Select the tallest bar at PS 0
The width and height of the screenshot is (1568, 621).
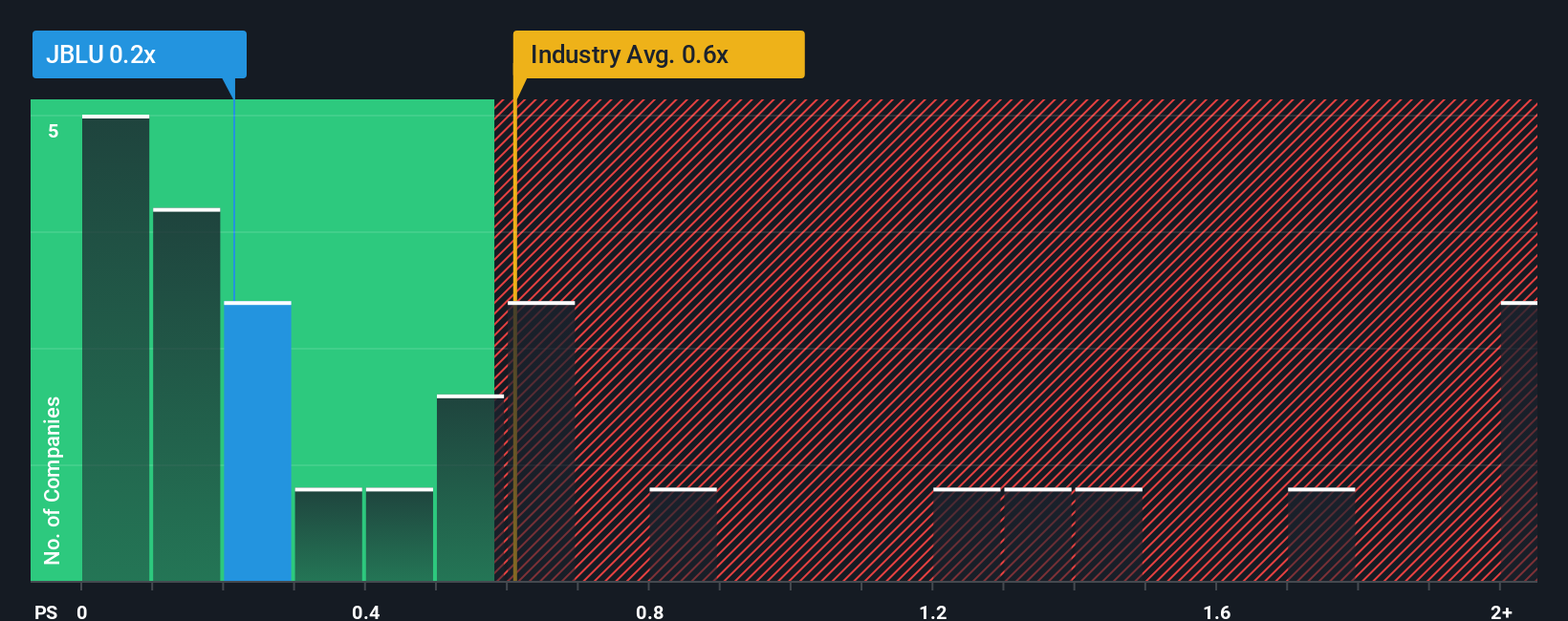116,348
